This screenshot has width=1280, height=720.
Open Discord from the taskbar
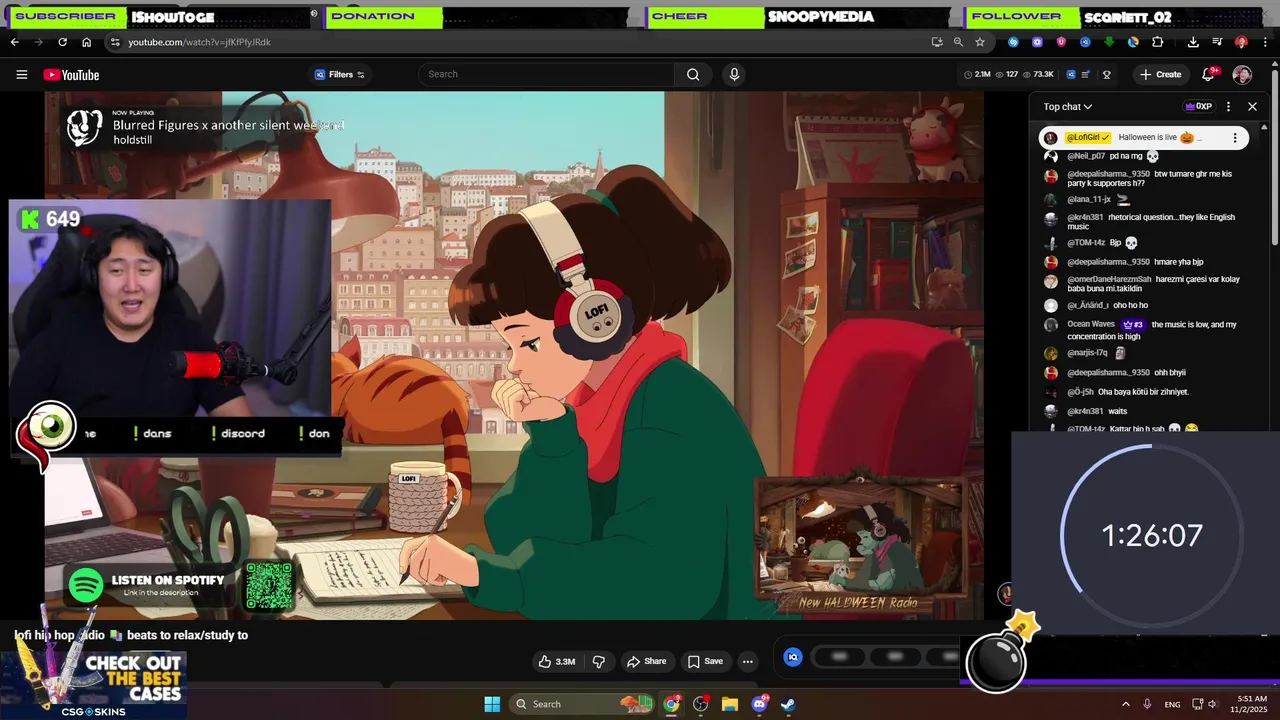click(x=759, y=704)
